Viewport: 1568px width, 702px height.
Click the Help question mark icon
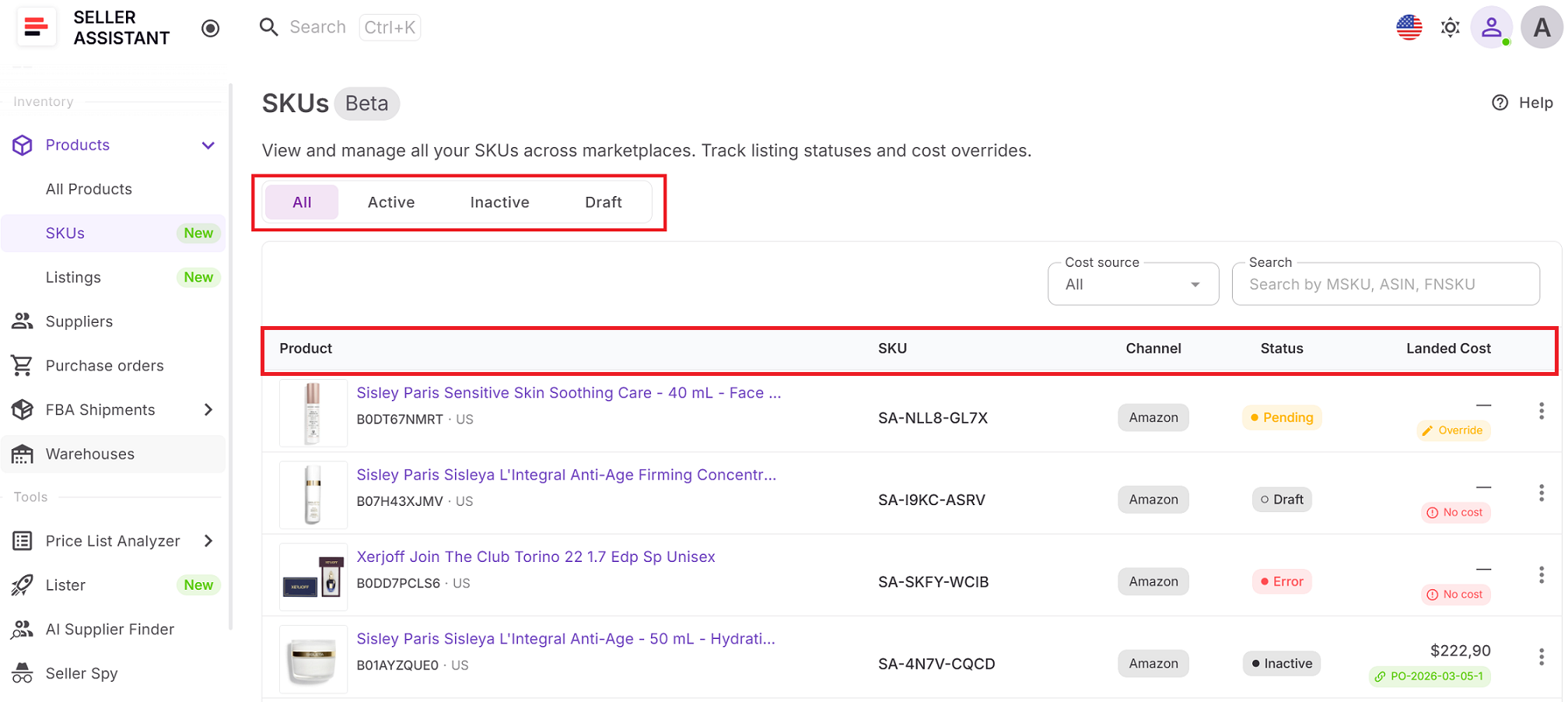click(x=1500, y=103)
